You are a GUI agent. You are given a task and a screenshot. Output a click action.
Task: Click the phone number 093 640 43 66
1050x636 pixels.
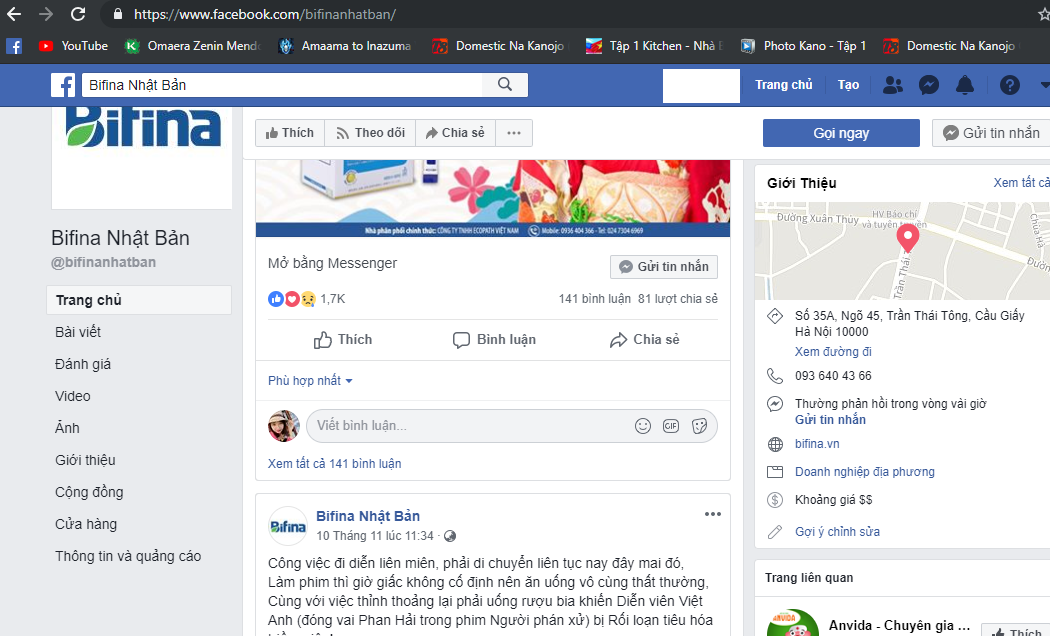[833, 376]
